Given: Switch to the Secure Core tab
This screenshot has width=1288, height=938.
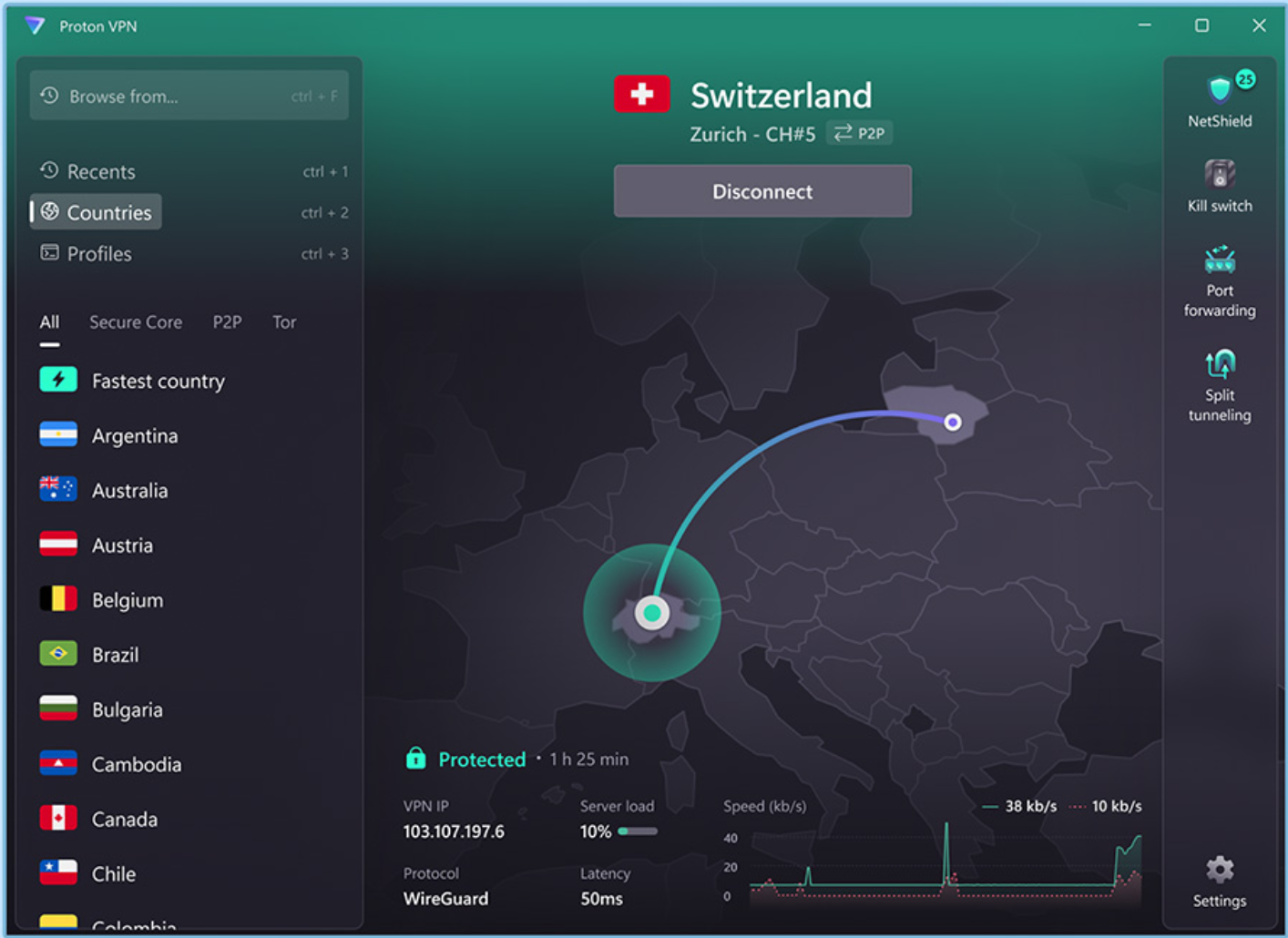Looking at the screenshot, I should (136, 321).
